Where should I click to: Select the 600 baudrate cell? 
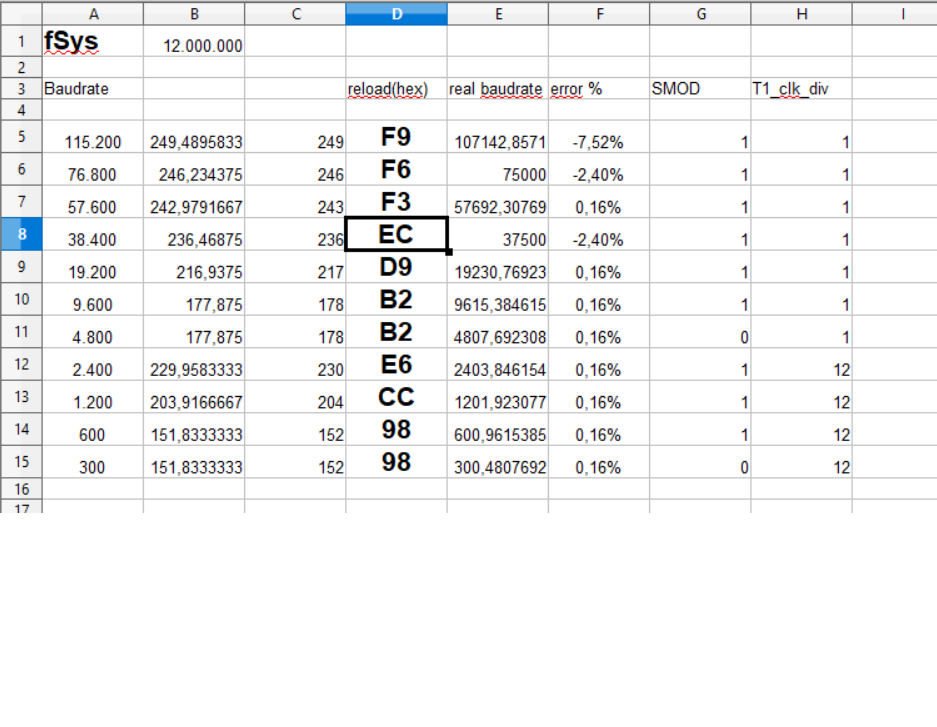93,429
